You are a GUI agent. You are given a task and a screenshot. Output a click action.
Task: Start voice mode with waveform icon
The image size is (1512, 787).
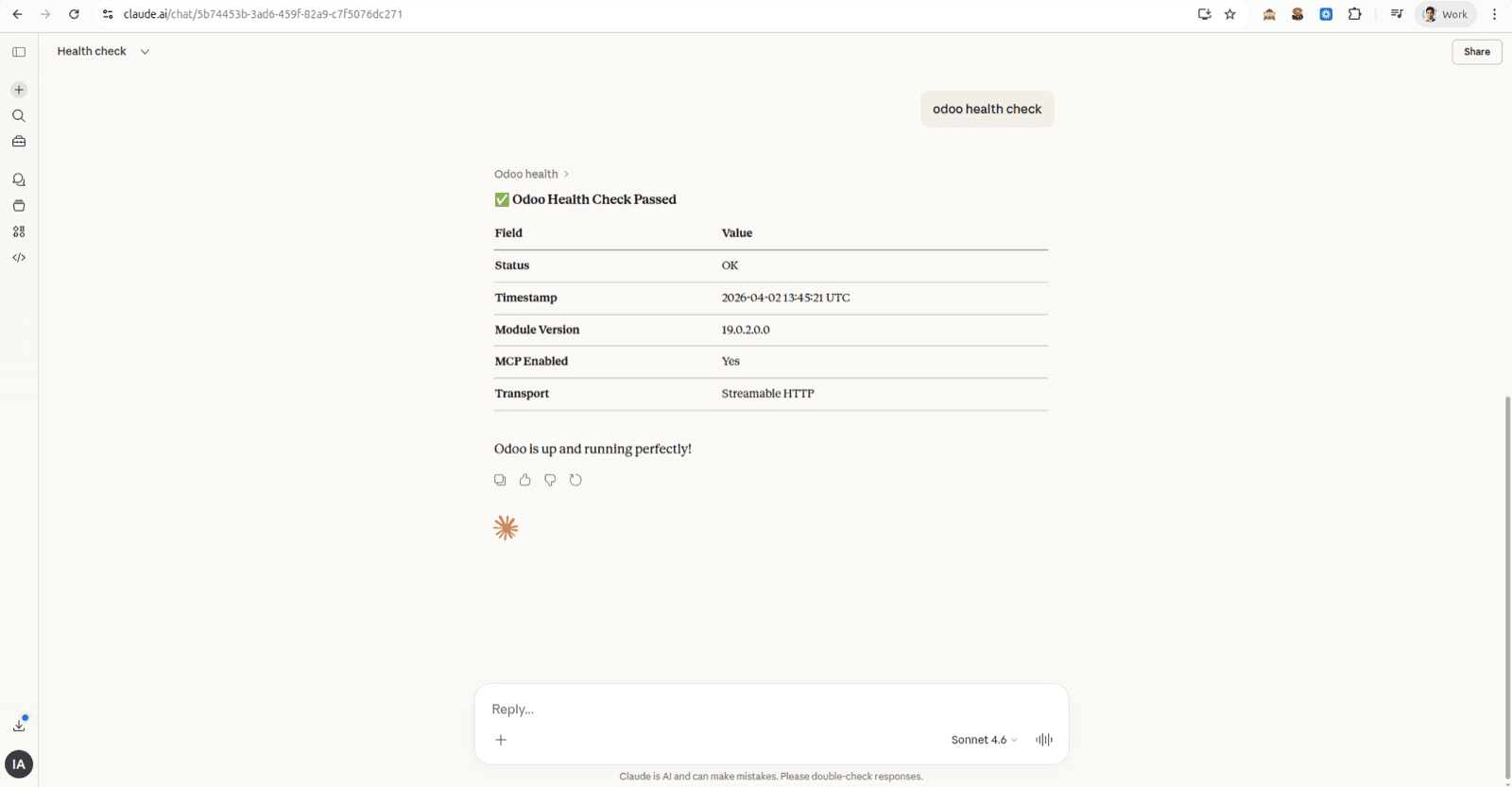pos(1044,740)
